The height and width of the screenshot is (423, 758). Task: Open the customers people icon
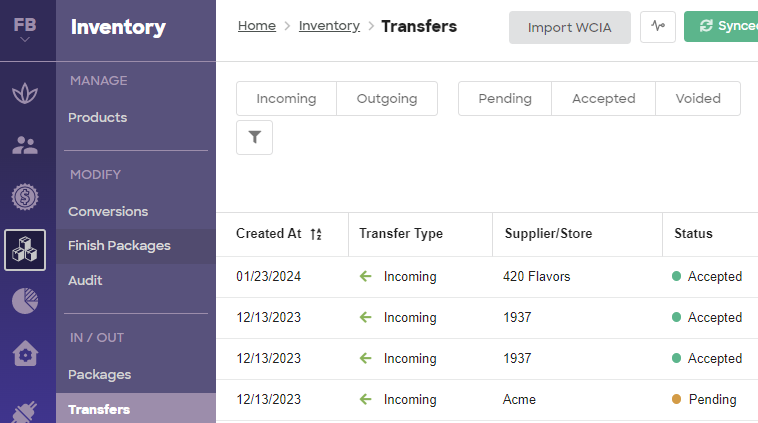[x=25, y=145]
